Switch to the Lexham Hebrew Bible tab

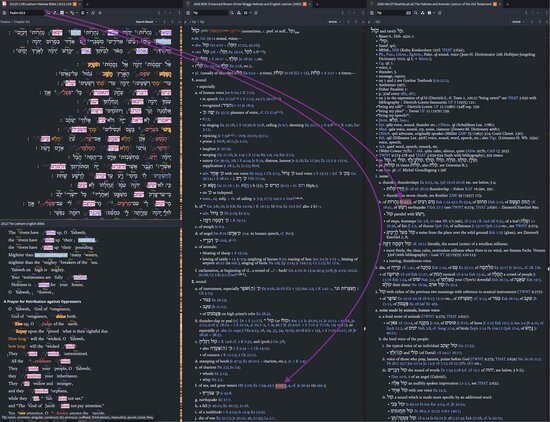click(x=39, y=4)
